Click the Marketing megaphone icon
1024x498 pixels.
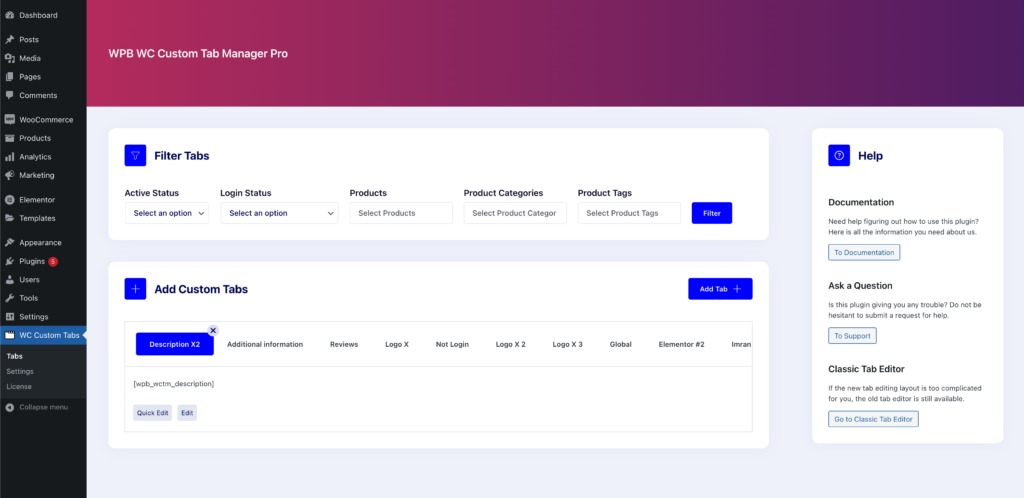(9, 175)
